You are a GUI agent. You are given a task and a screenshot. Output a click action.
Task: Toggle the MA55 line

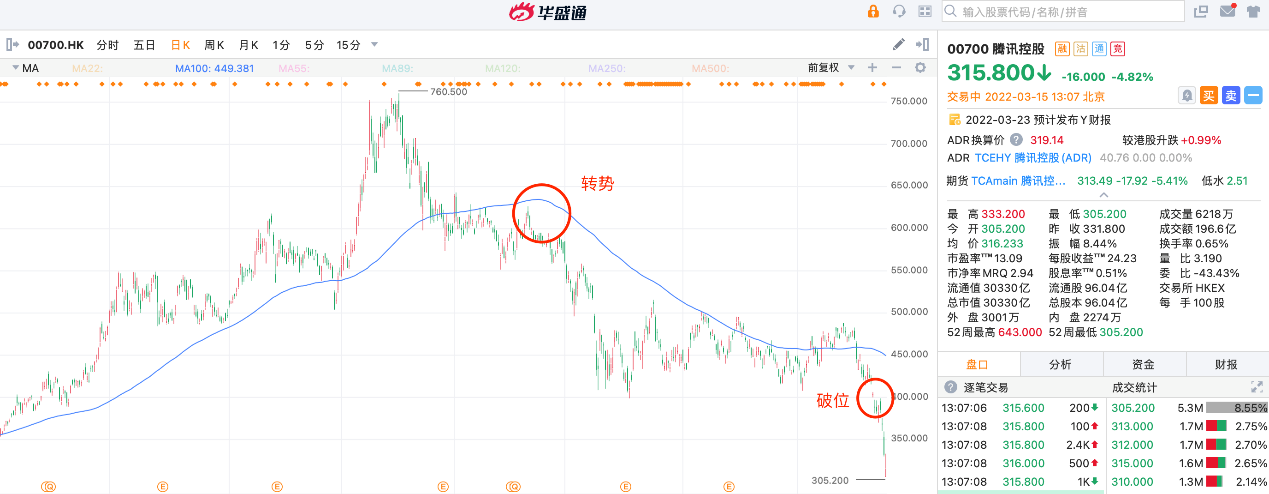pyautogui.click(x=293, y=68)
